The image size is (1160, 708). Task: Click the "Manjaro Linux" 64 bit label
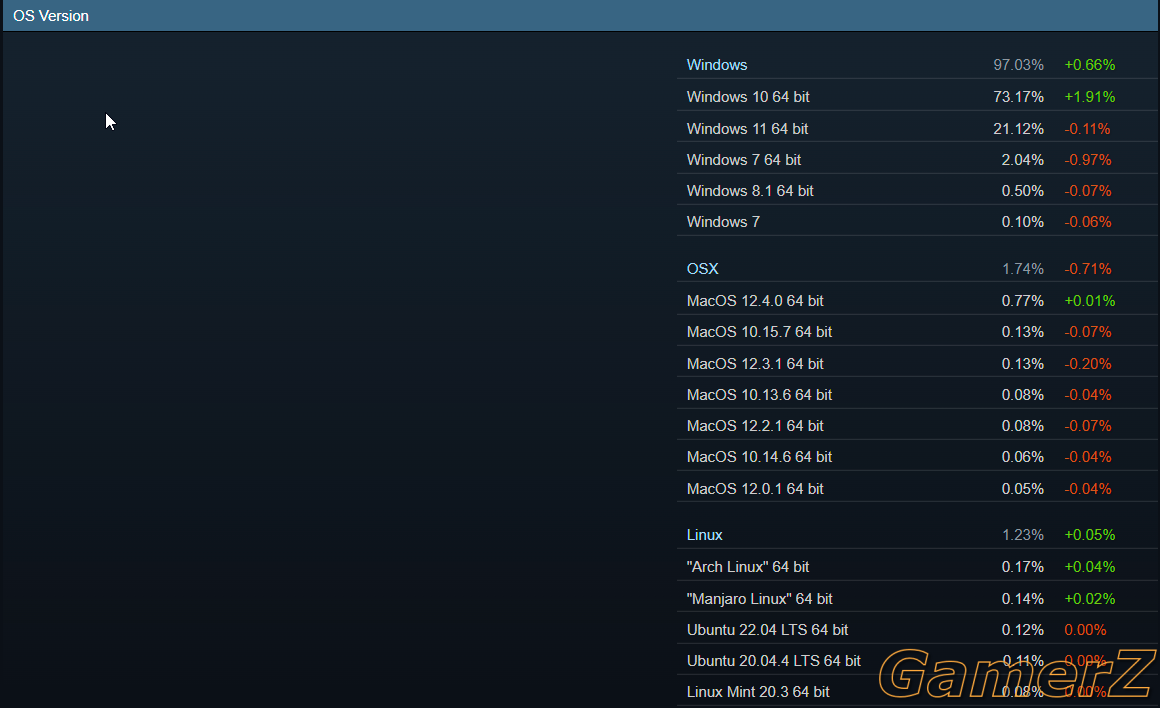(x=759, y=599)
